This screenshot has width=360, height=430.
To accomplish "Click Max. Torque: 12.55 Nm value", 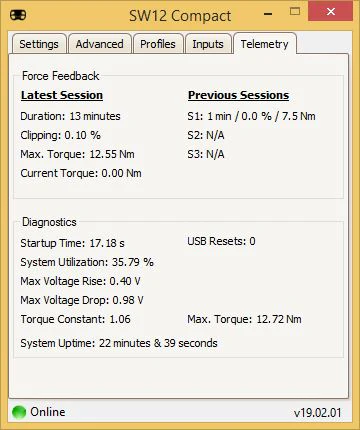I will coord(77,154).
